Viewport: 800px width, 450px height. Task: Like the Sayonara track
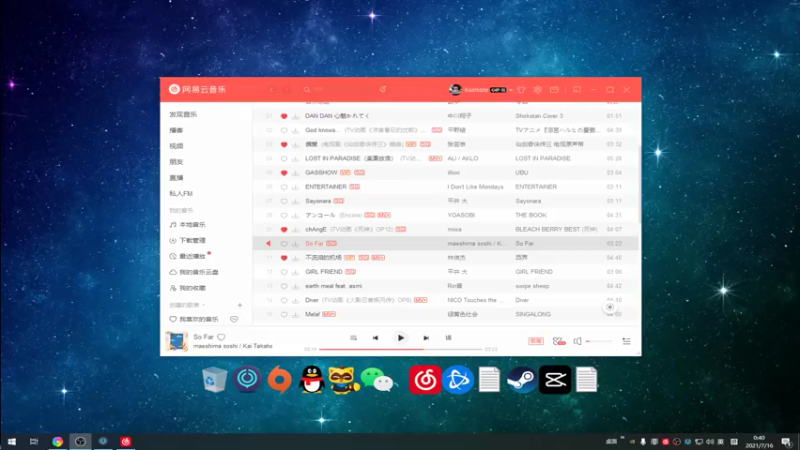tap(284, 202)
